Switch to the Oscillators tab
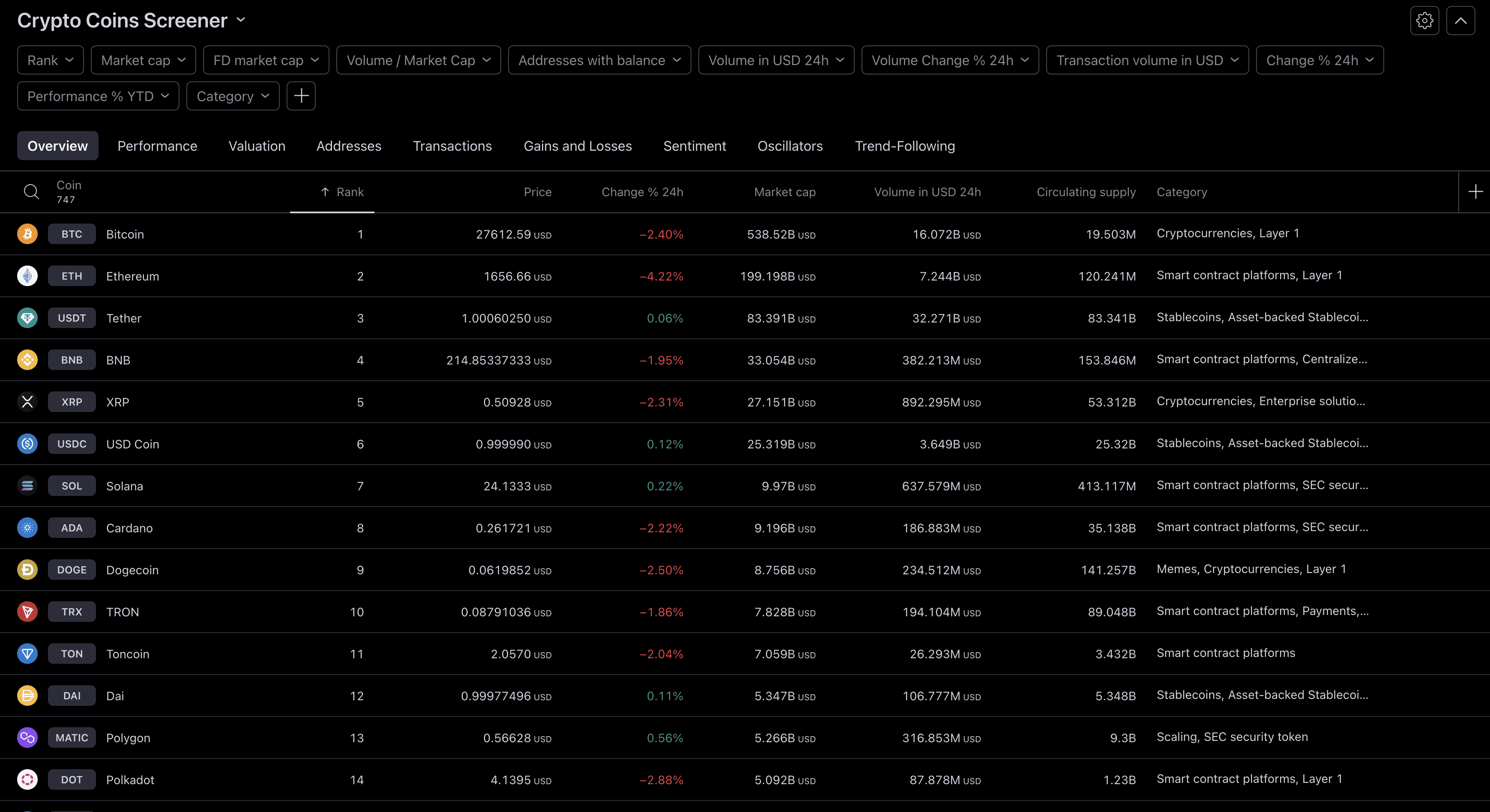The width and height of the screenshot is (1490, 812). 790,146
